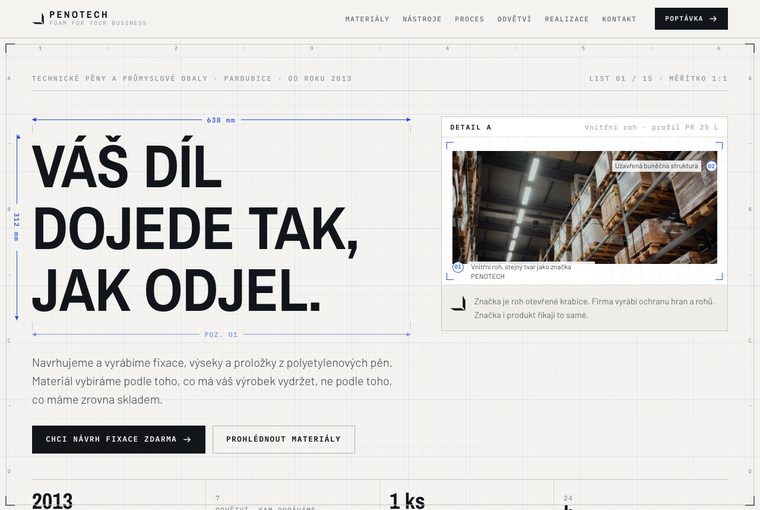Viewport: 760px width, 510px height.
Task: Click the 638 mm dimension label
Action: point(221,120)
